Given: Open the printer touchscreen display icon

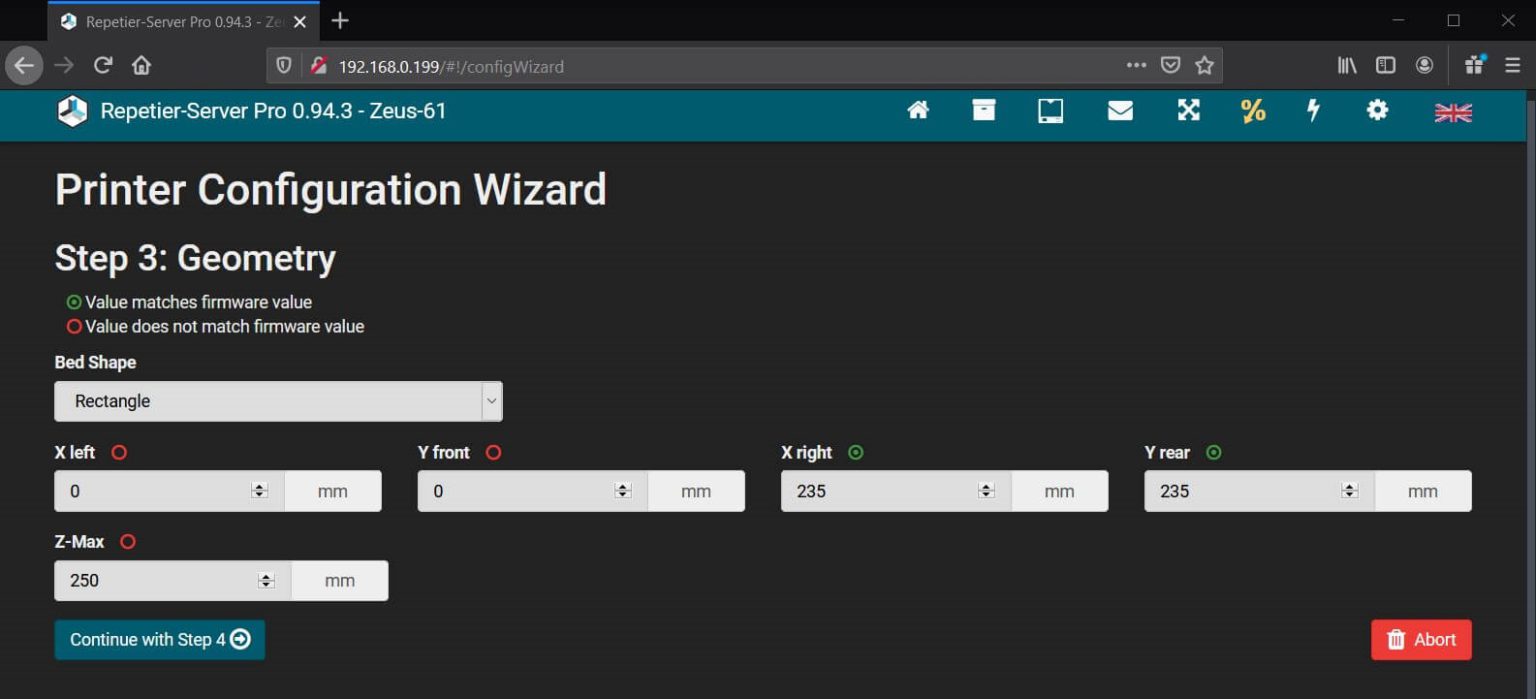Looking at the screenshot, I should click(1051, 110).
